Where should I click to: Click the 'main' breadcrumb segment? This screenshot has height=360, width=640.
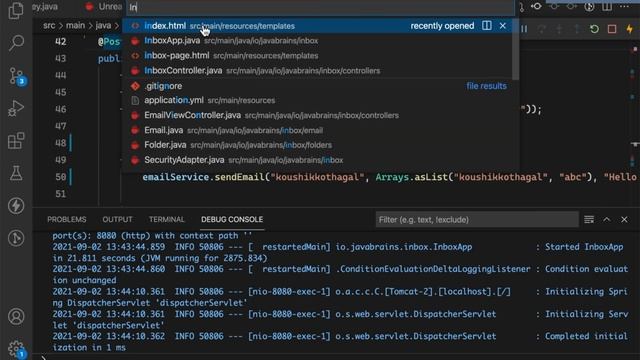(x=76, y=26)
